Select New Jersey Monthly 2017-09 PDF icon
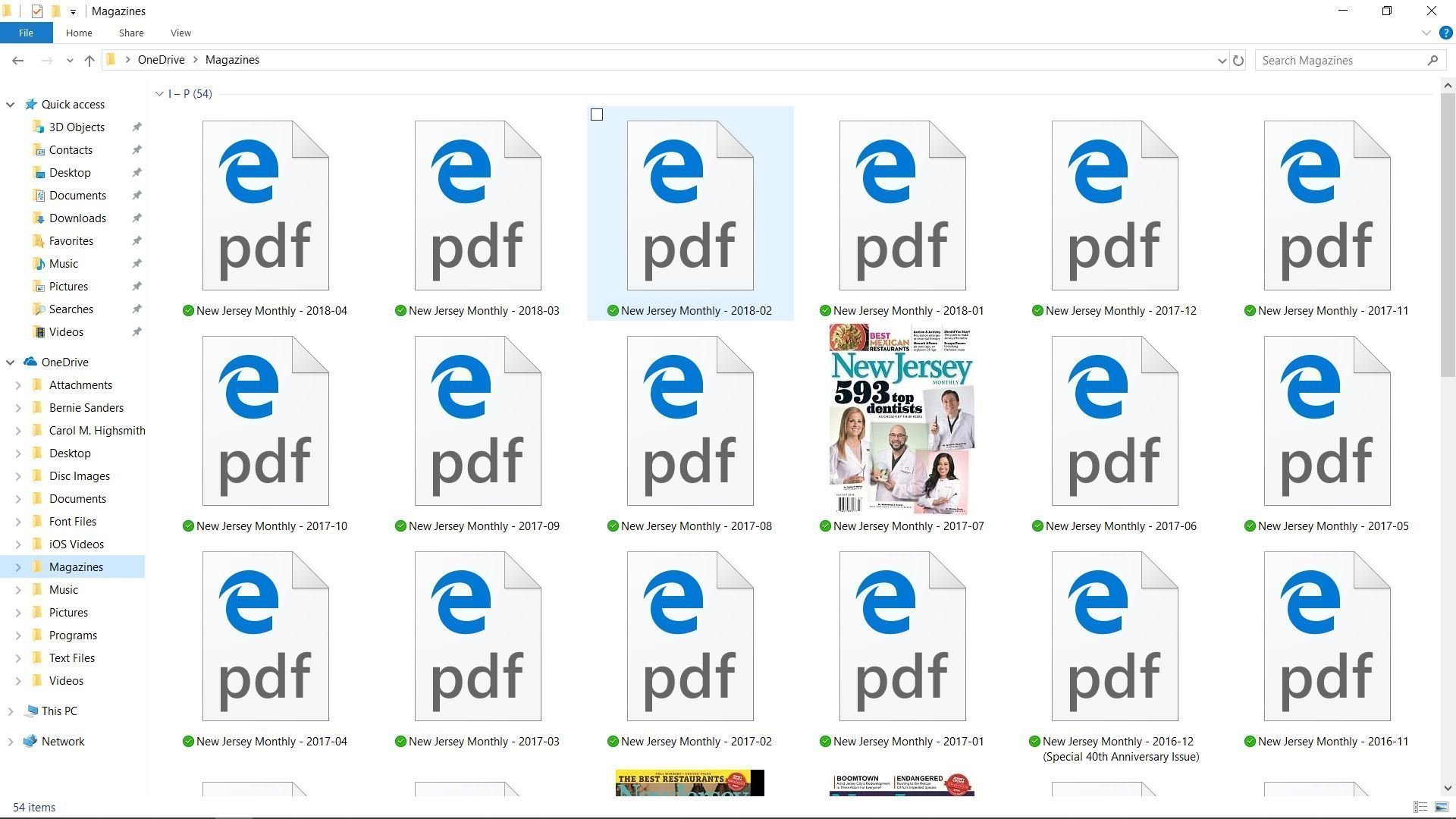Image resolution: width=1456 pixels, height=819 pixels. click(478, 421)
